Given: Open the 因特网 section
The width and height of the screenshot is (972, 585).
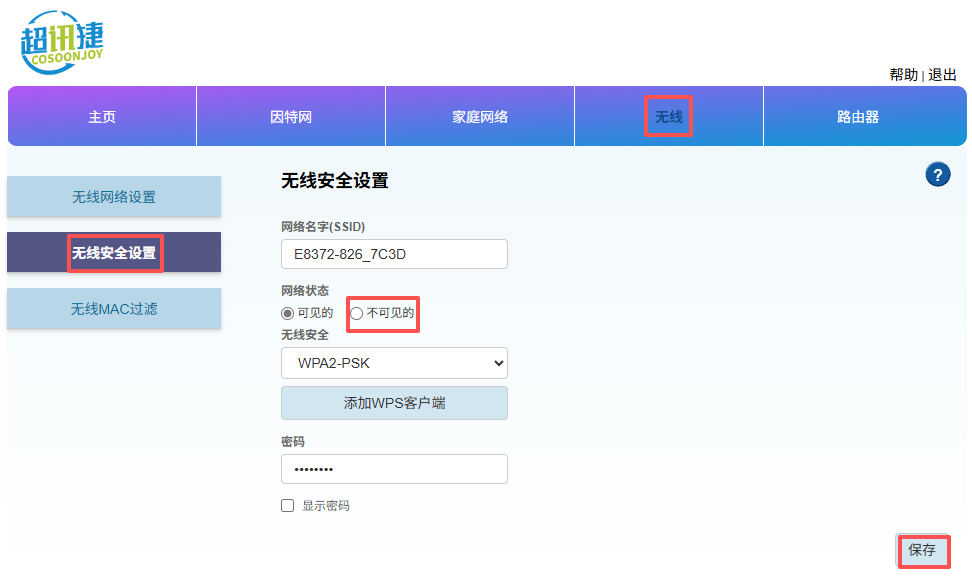Looking at the screenshot, I should click(x=290, y=116).
